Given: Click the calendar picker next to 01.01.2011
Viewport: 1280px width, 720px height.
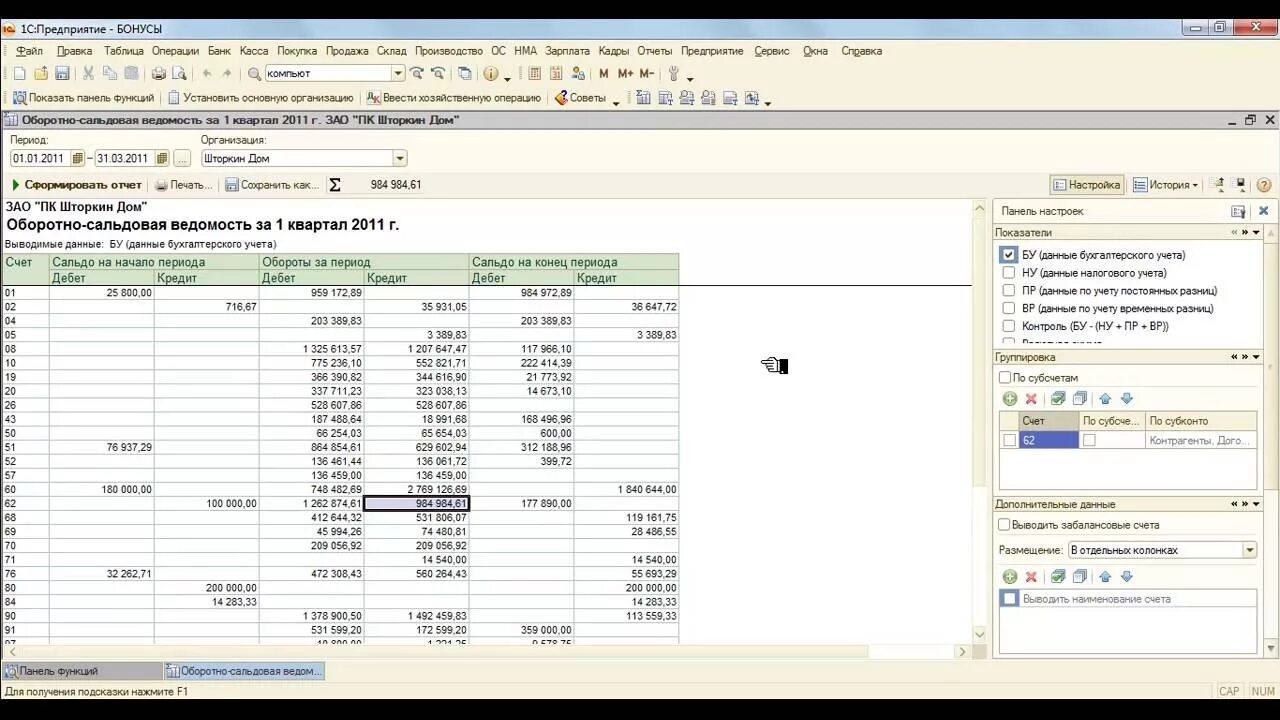Looking at the screenshot, I should click(77, 158).
